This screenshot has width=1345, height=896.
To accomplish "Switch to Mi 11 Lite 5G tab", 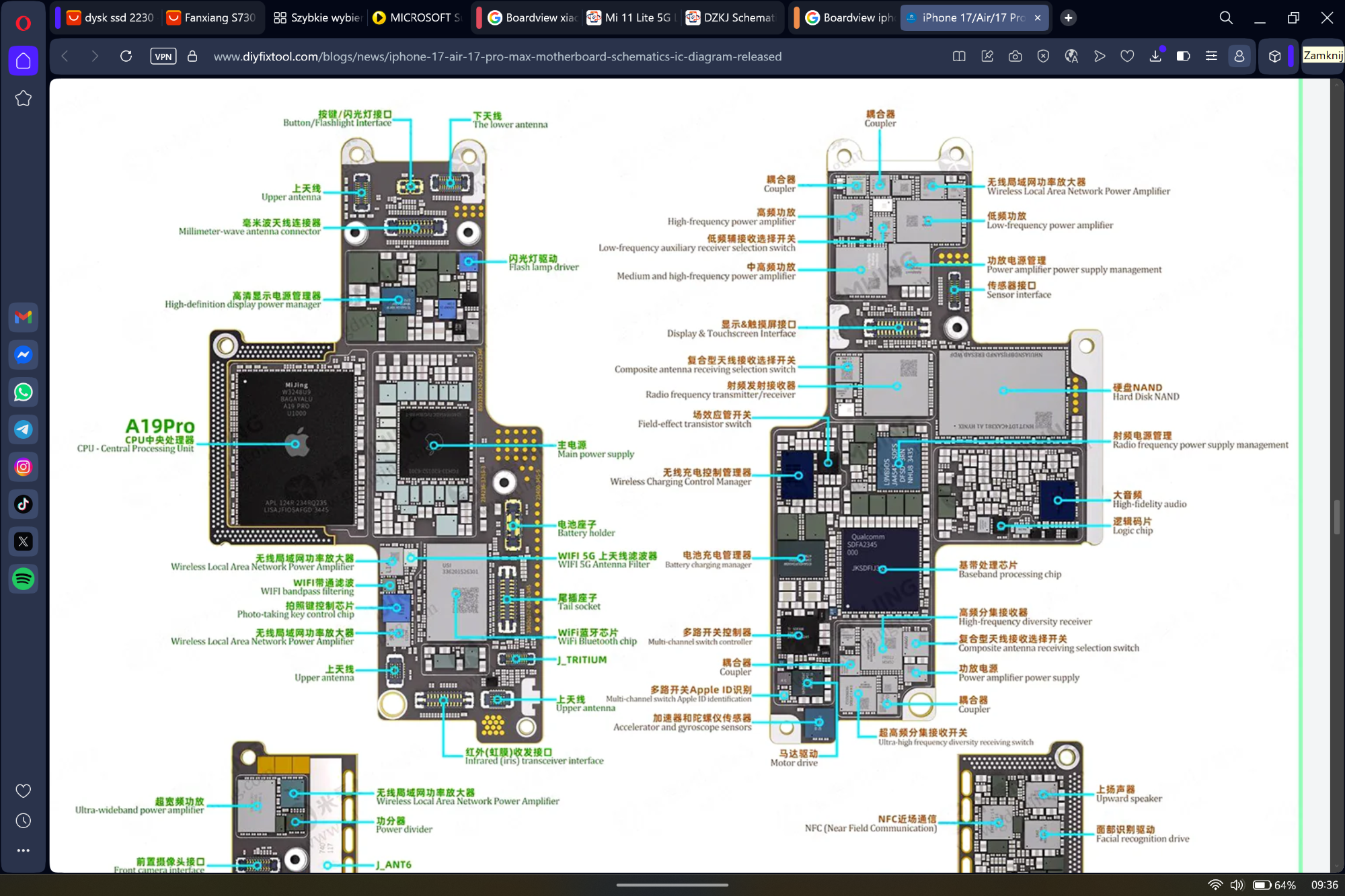I will click(632, 18).
